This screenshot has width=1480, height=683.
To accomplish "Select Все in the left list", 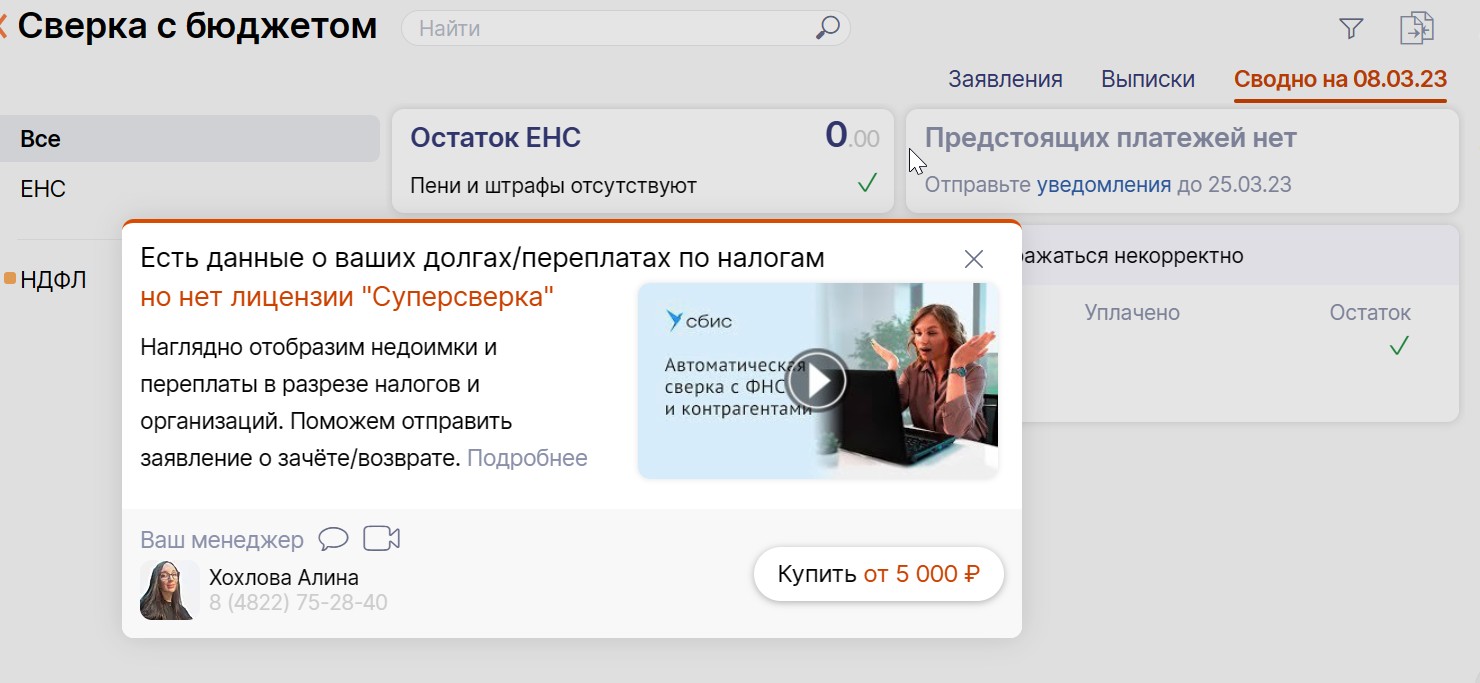I will (x=41, y=139).
